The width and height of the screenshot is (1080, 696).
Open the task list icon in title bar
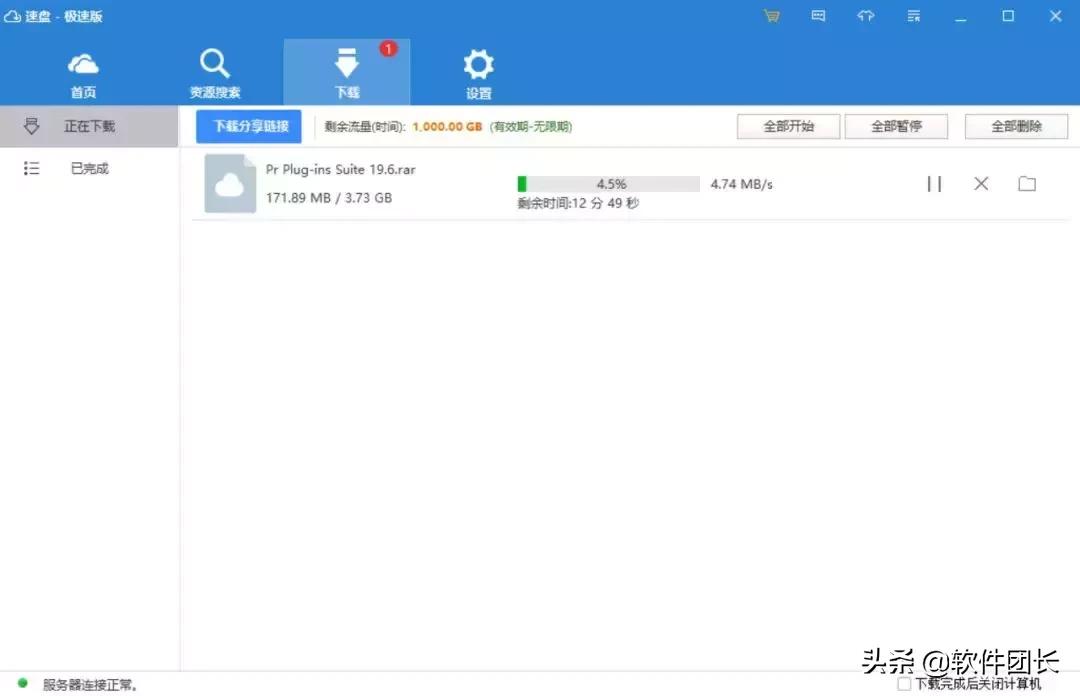point(912,16)
